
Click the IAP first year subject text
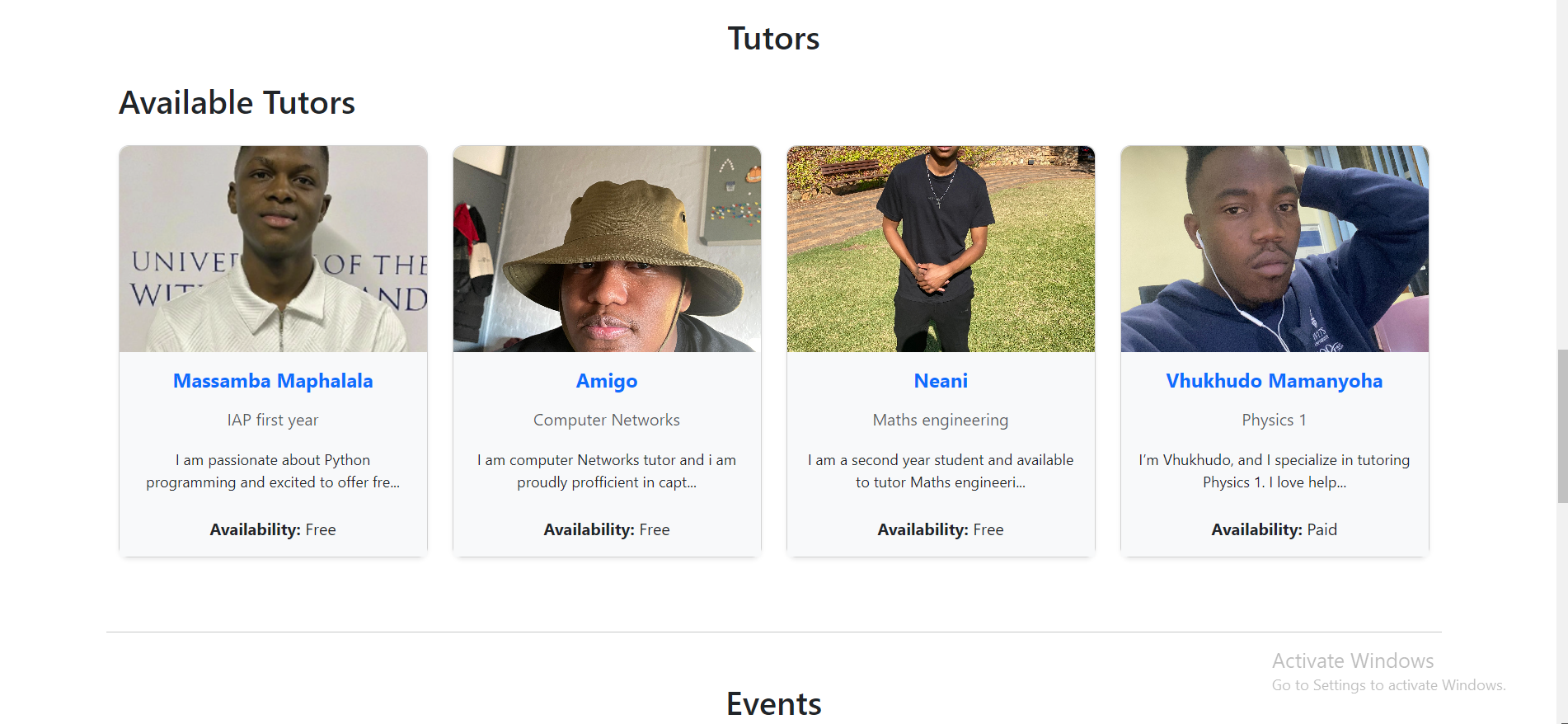click(273, 420)
